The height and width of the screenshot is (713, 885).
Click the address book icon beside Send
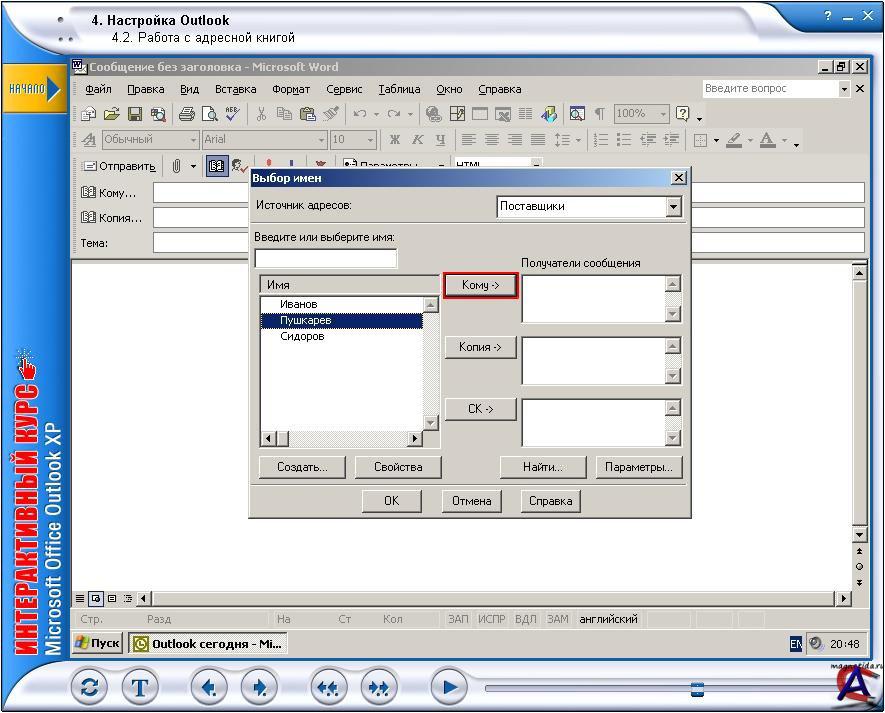click(x=217, y=166)
